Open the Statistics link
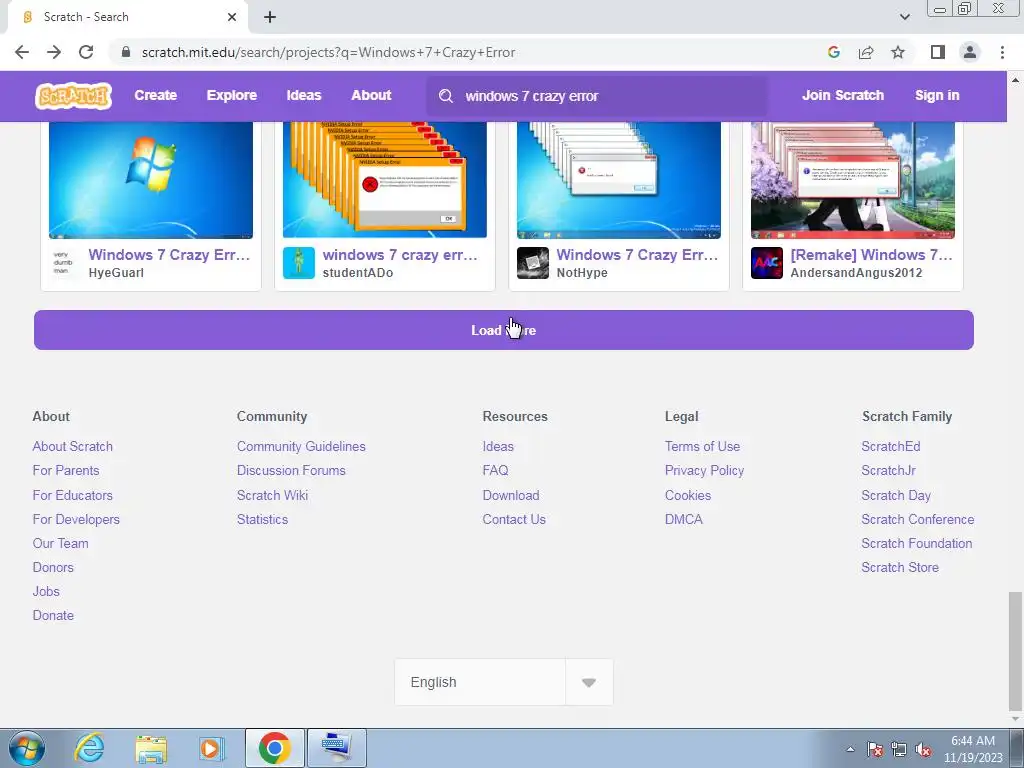 point(262,519)
